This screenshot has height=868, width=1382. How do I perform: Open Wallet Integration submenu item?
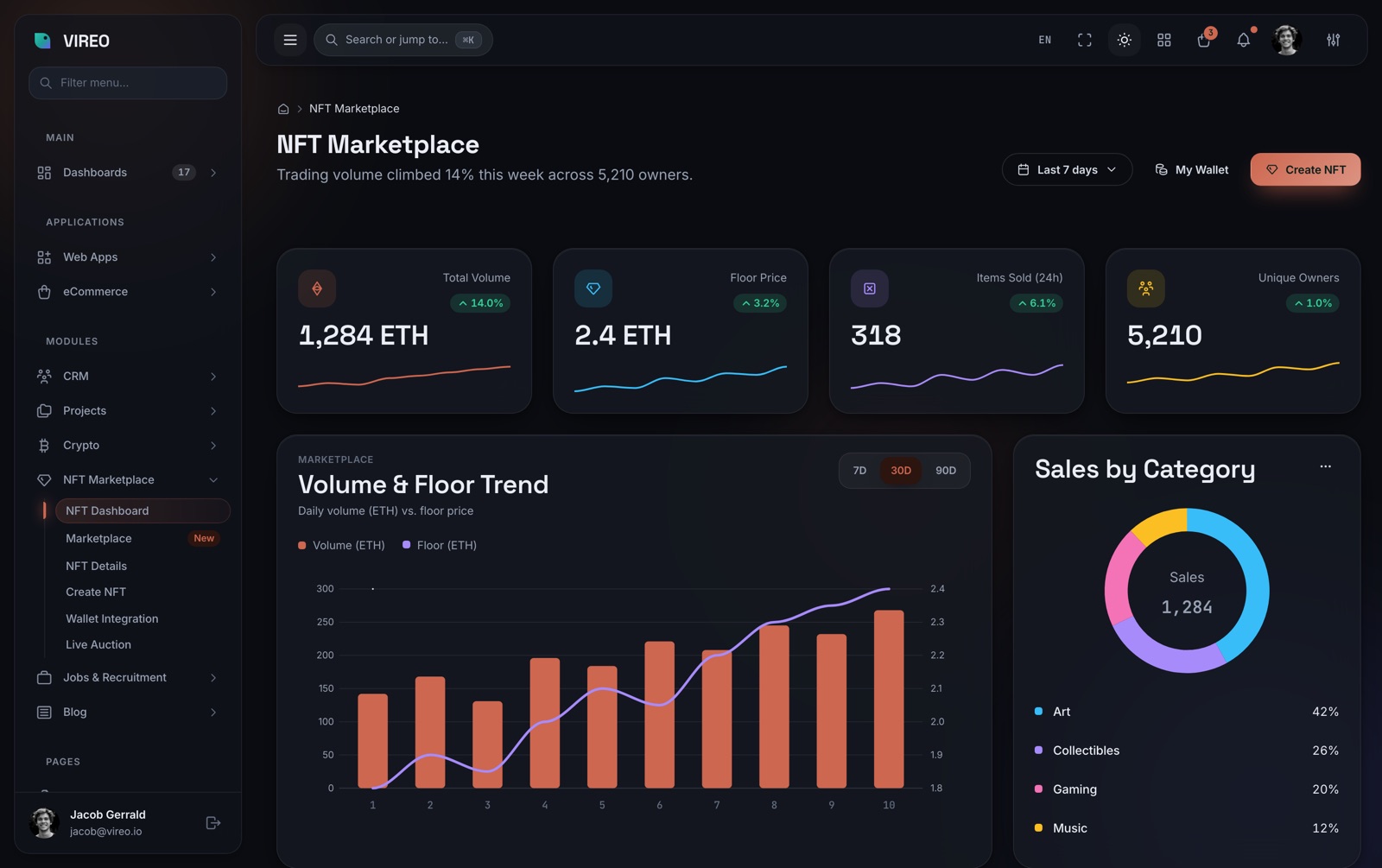coord(143,618)
